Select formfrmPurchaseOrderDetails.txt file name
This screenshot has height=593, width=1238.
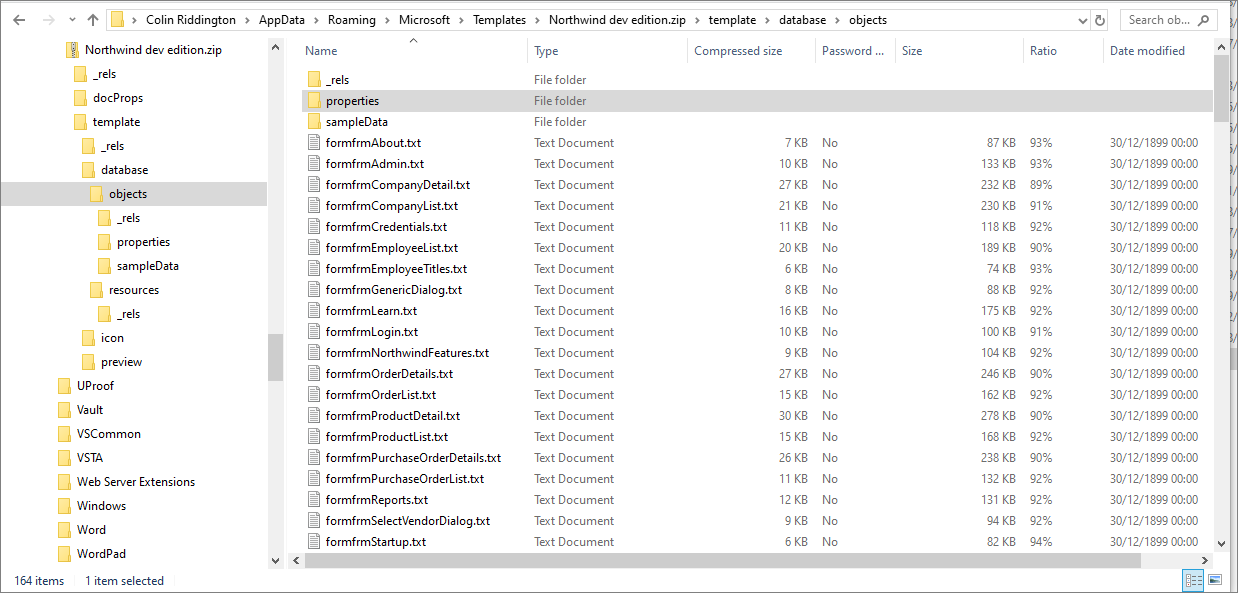[413, 458]
